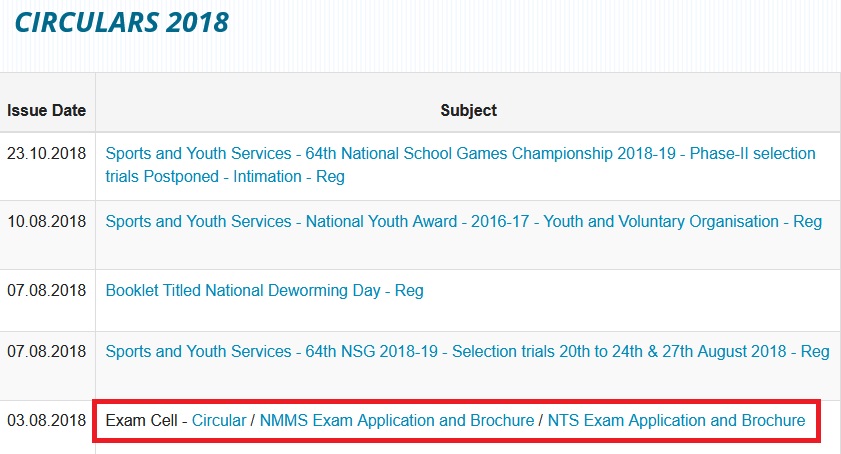Click the year 2018 in the page heading
The height and width of the screenshot is (454, 841).
tap(199, 20)
